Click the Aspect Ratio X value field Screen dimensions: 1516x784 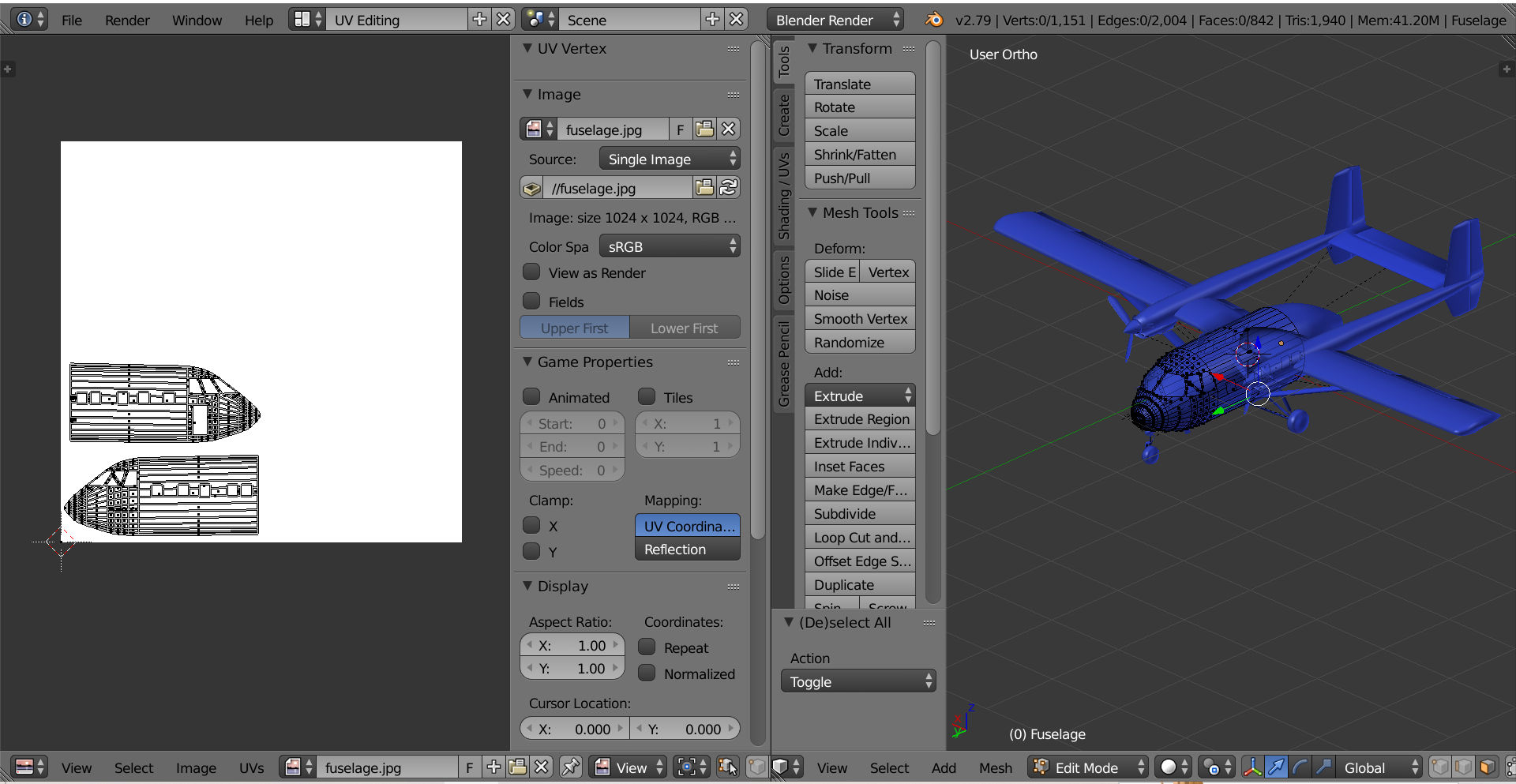572,645
